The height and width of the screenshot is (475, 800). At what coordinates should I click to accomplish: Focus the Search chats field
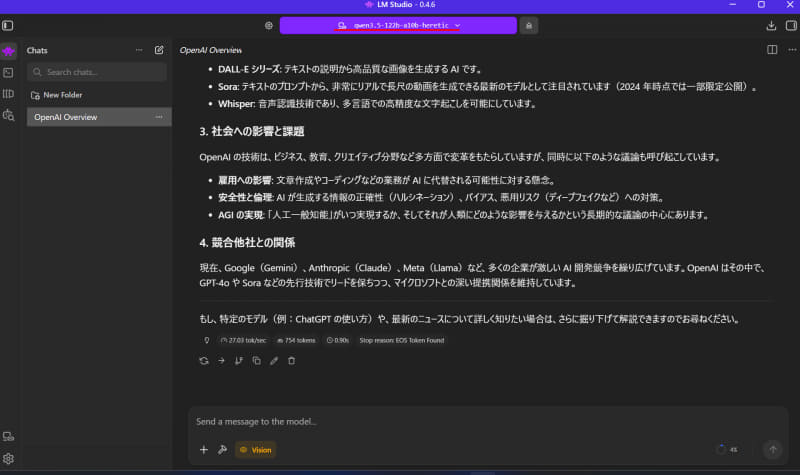[x=97, y=72]
